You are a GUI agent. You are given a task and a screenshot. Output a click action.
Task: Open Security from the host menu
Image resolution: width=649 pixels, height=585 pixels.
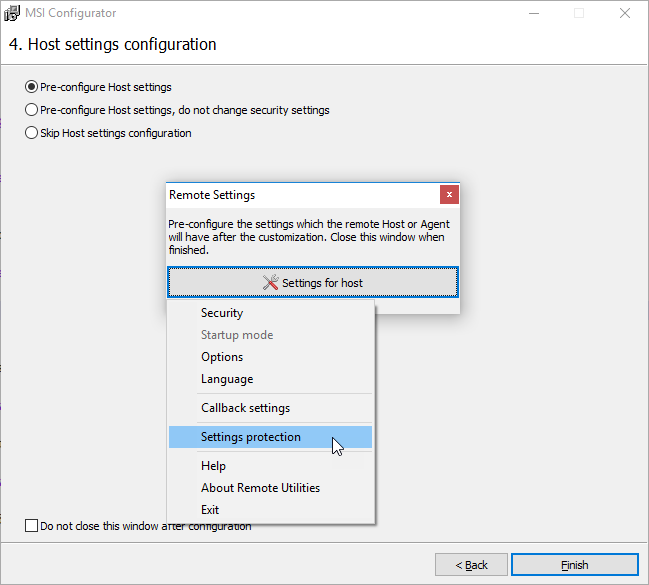tap(222, 313)
